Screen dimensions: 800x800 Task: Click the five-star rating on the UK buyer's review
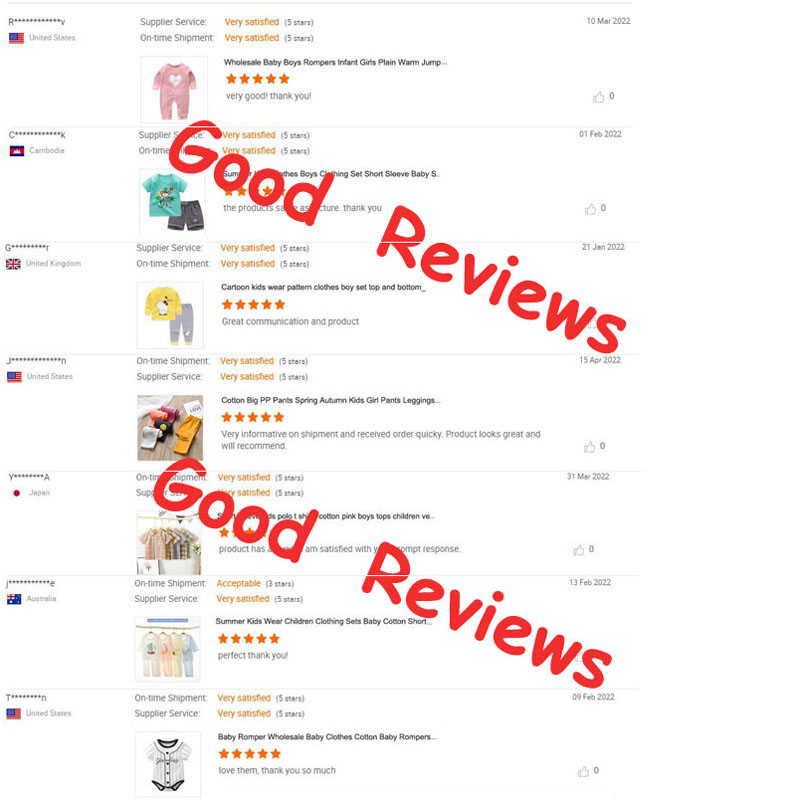pyautogui.click(x=253, y=305)
